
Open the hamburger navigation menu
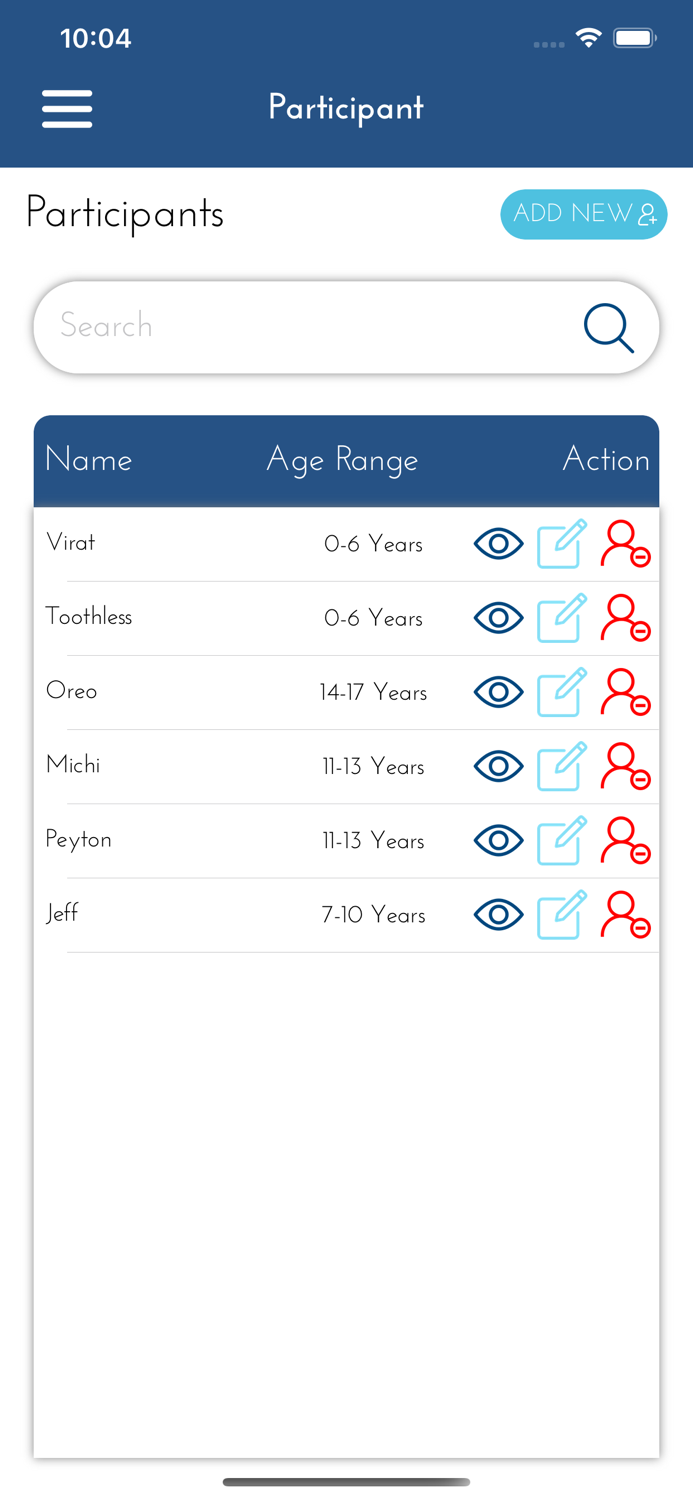click(x=67, y=108)
